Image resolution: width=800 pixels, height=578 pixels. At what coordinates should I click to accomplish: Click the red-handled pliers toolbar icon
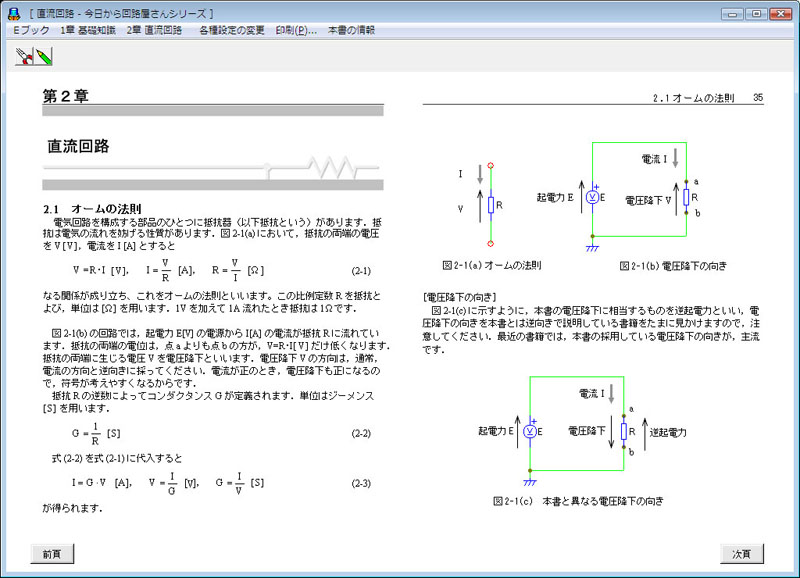tap(24, 56)
